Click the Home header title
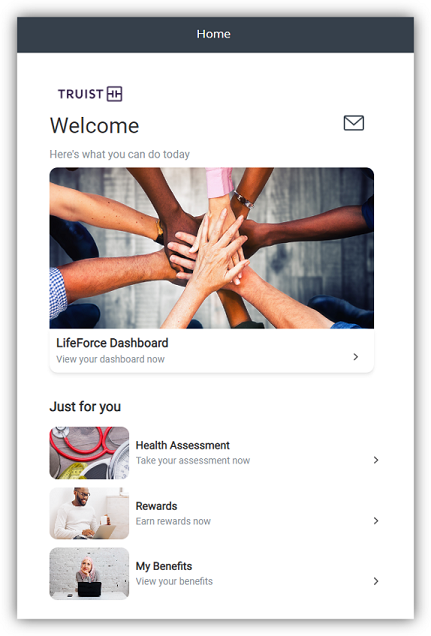Image resolution: width=431 pixels, height=636 pixels. [x=214, y=34]
